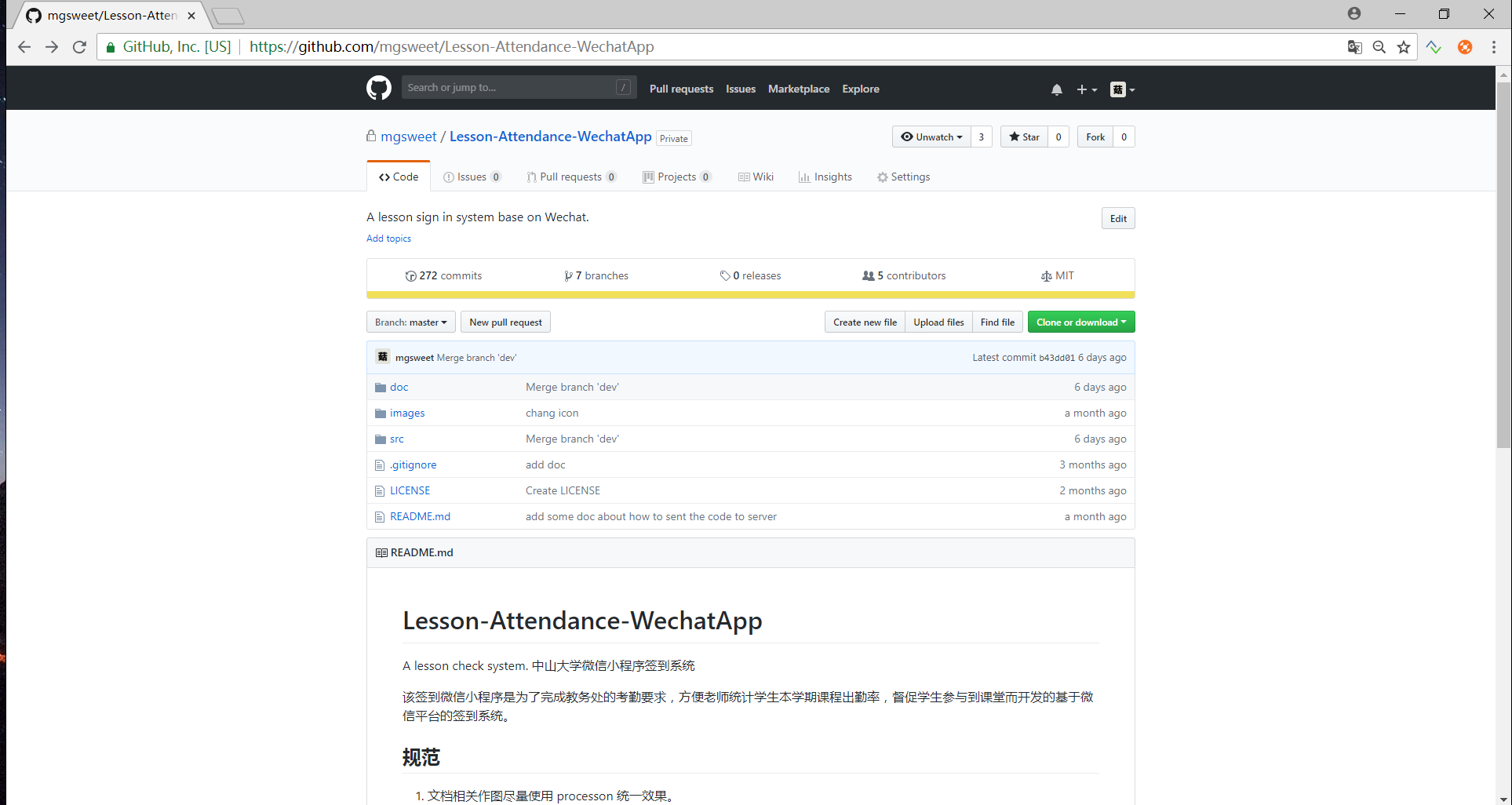View 272 commits
The width and height of the screenshot is (1512, 805).
pyautogui.click(x=443, y=275)
